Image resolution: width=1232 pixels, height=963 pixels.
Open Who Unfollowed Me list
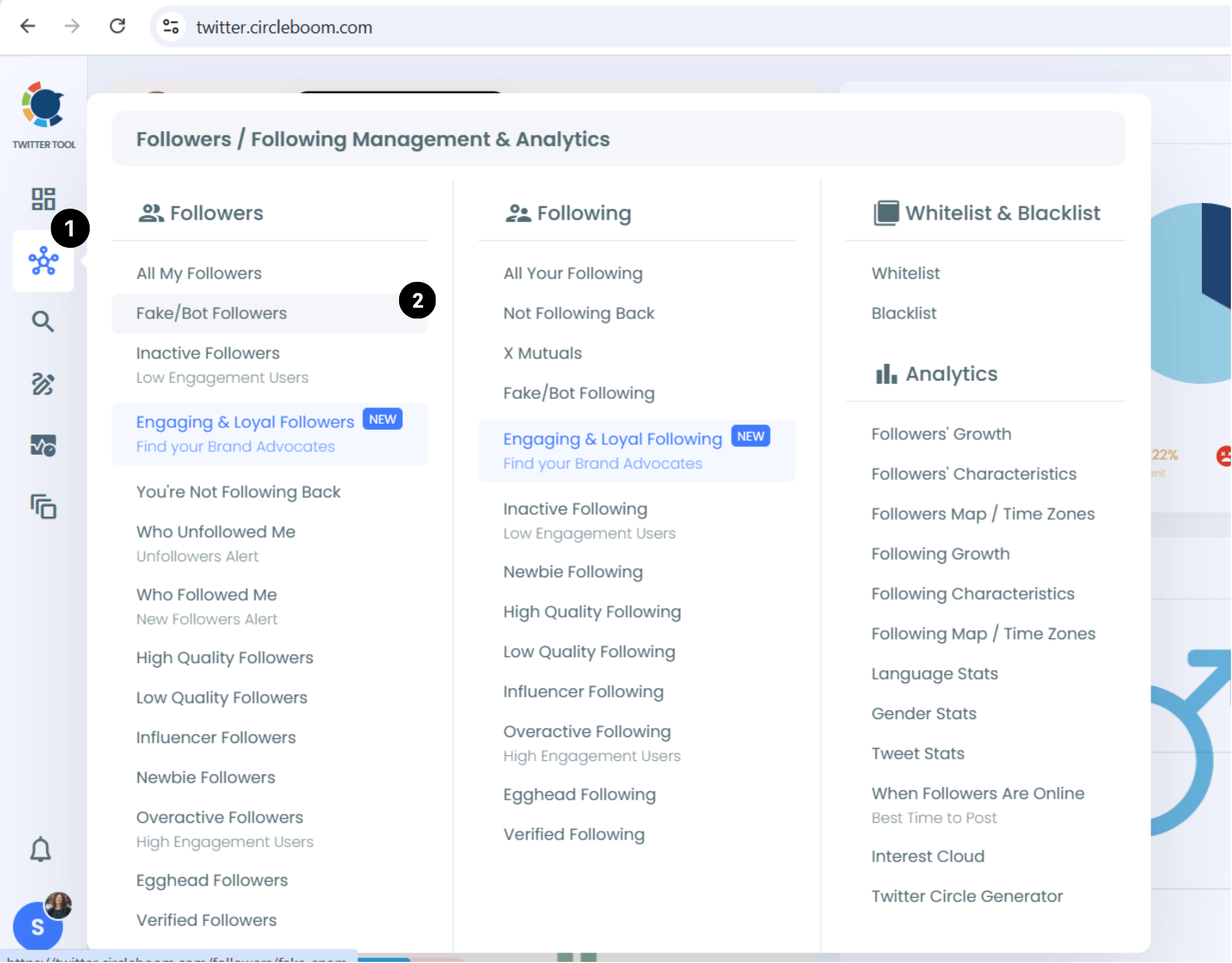(x=215, y=531)
